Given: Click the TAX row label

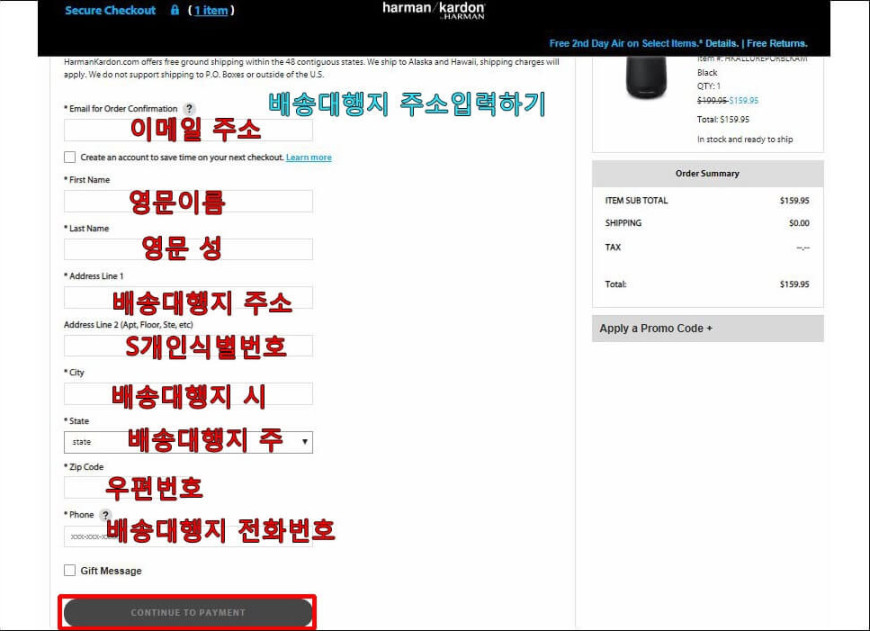Looking at the screenshot, I should click(613, 247).
